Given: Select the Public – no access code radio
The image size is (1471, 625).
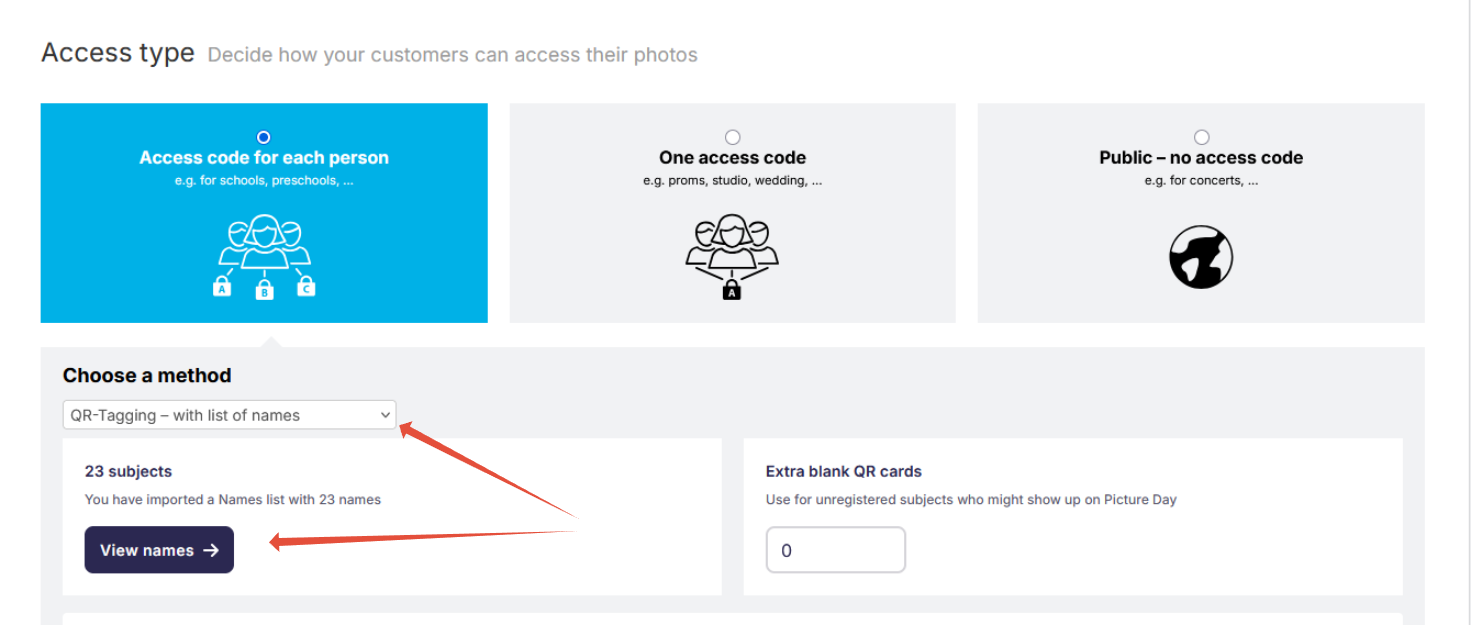Looking at the screenshot, I should (1201, 137).
